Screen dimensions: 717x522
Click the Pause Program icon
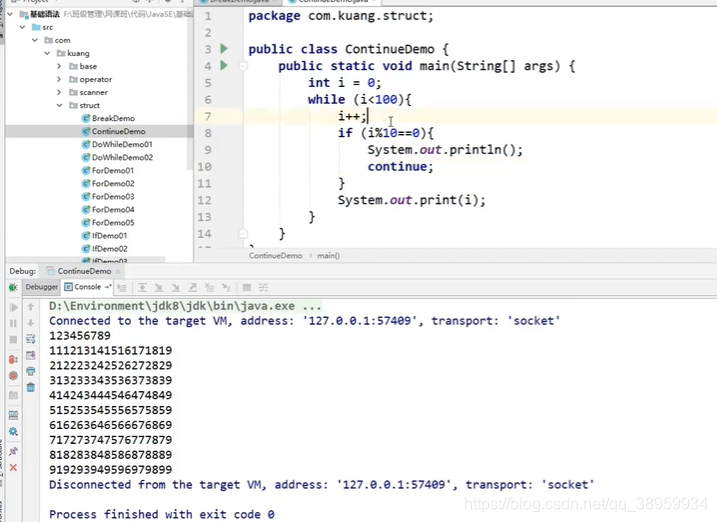(13, 324)
